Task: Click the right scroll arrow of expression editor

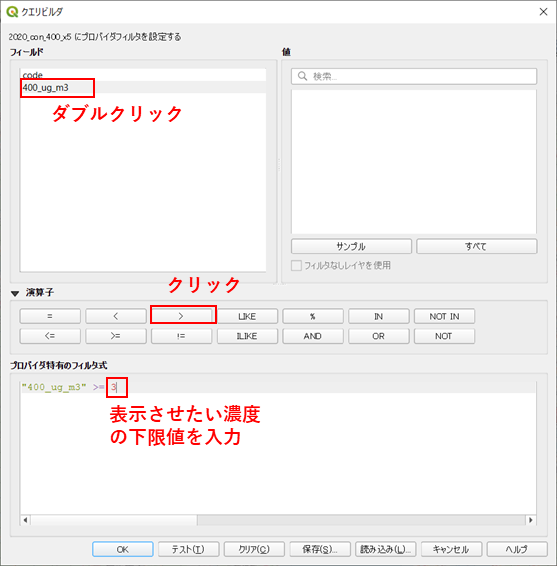Action: point(531,520)
